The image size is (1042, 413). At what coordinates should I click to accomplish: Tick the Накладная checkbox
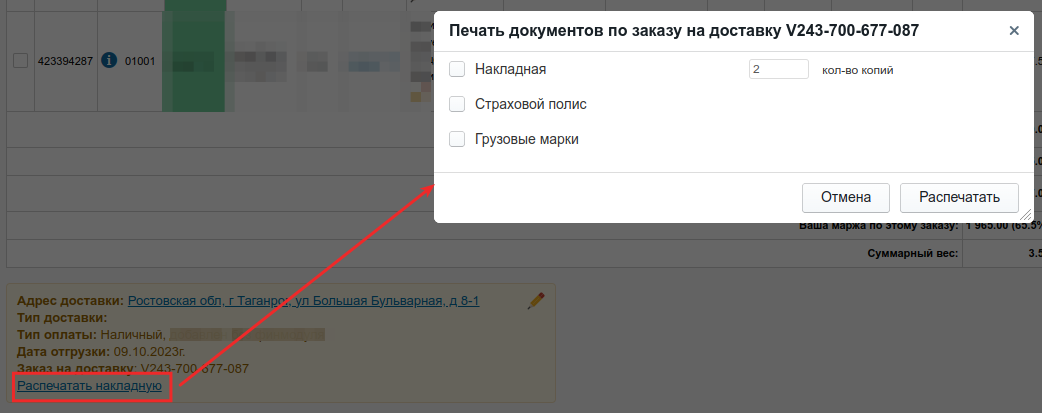[x=457, y=69]
